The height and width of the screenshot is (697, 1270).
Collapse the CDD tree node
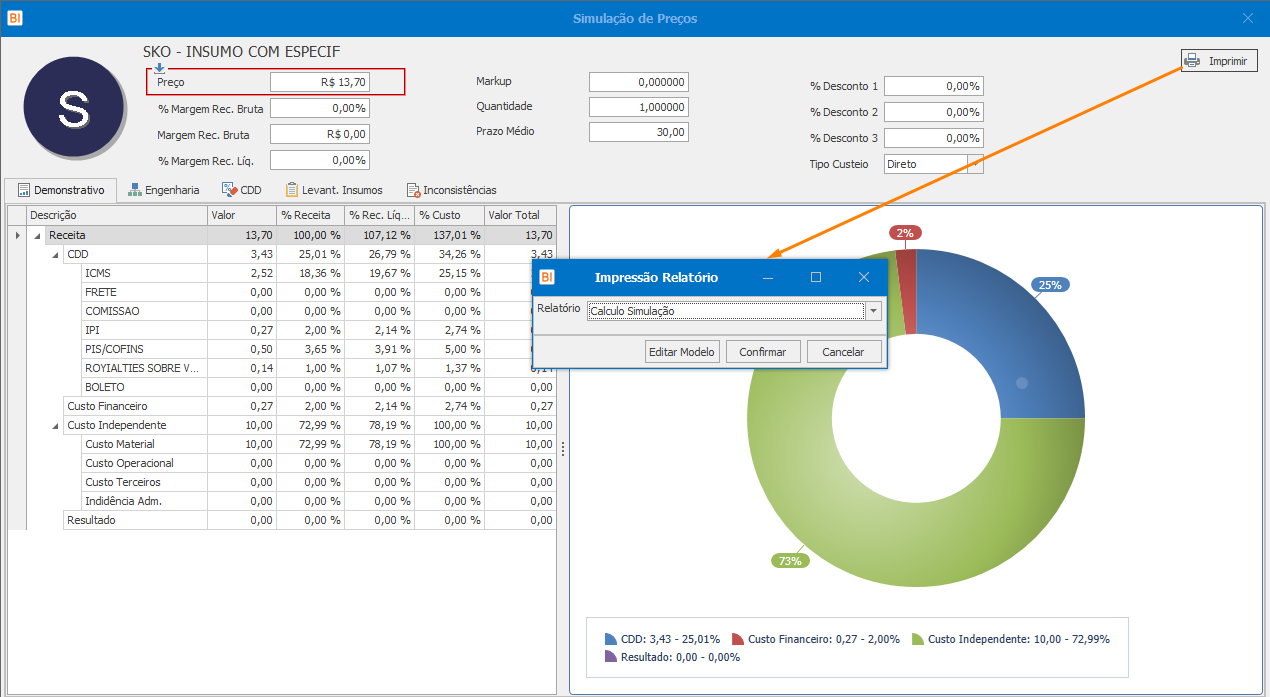(x=56, y=255)
